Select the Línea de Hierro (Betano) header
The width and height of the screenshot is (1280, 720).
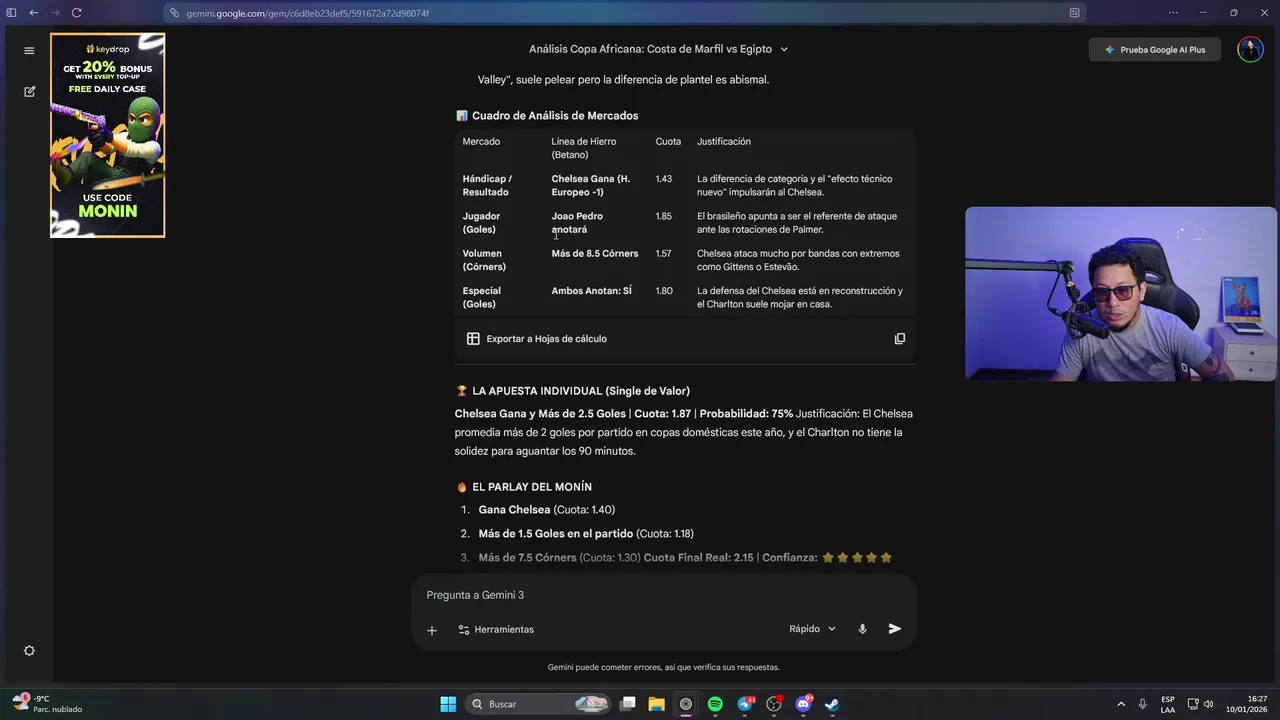coord(584,148)
